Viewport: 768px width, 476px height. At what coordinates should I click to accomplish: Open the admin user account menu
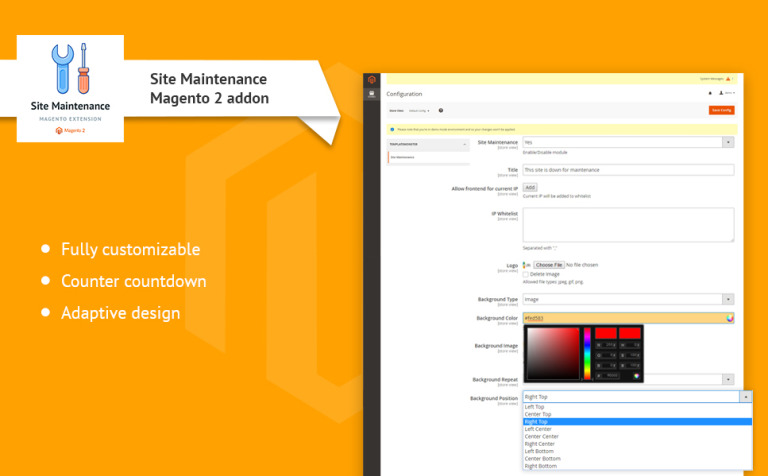pos(727,93)
